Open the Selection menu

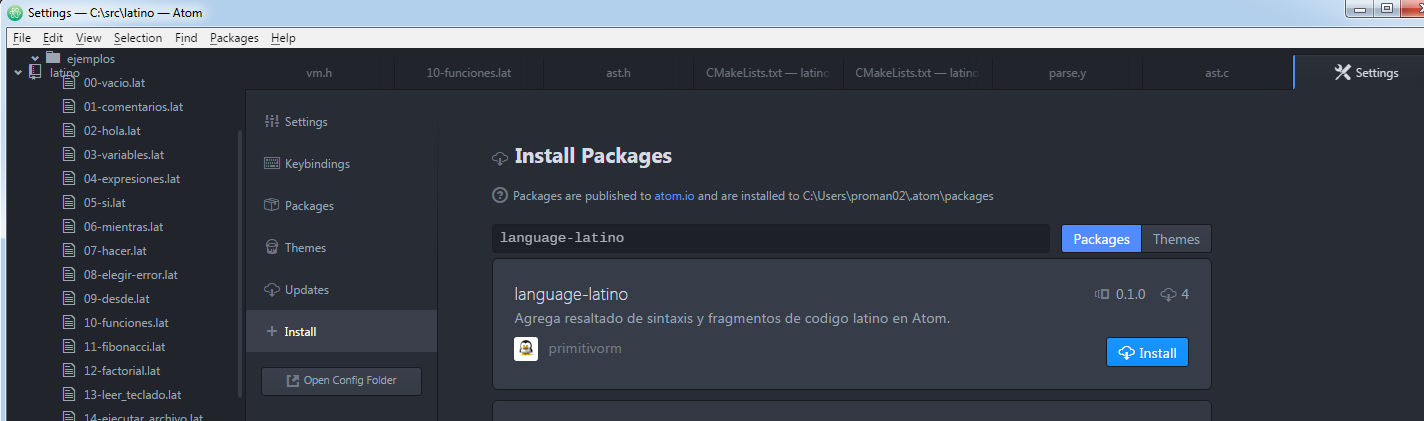[x=138, y=38]
